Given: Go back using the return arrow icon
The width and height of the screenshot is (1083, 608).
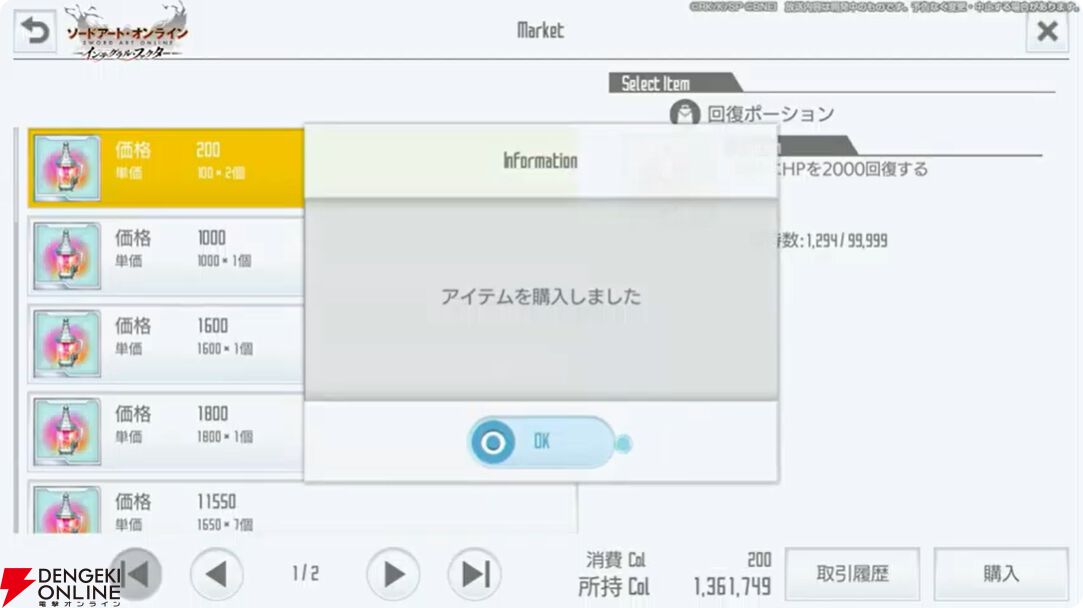Looking at the screenshot, I should [35, 32].
